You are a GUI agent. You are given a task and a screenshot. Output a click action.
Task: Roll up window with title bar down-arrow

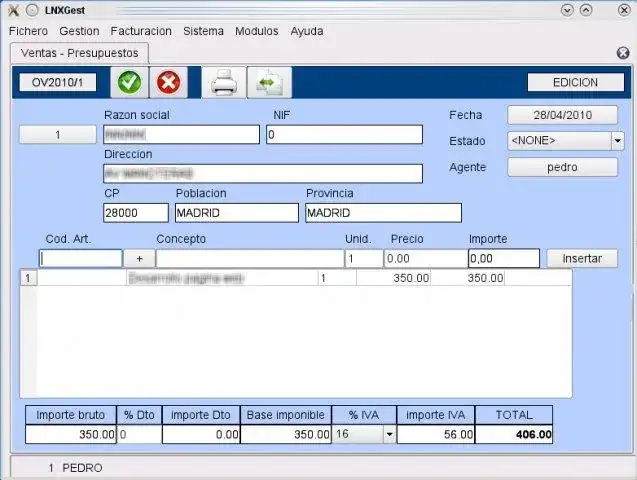click(567, 10)
